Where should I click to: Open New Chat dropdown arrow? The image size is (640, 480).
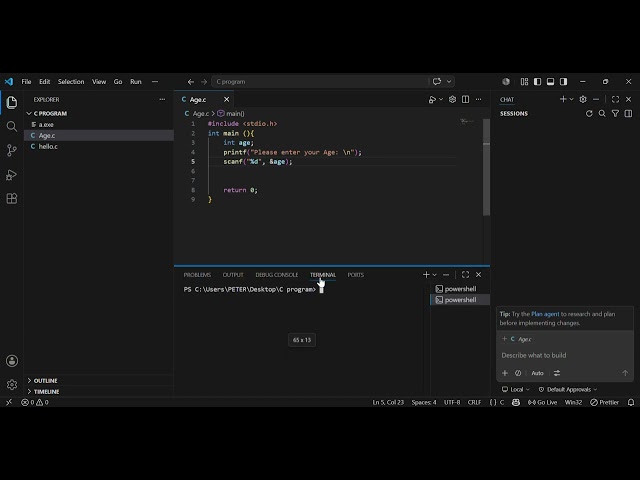click(x=571, y=99)
